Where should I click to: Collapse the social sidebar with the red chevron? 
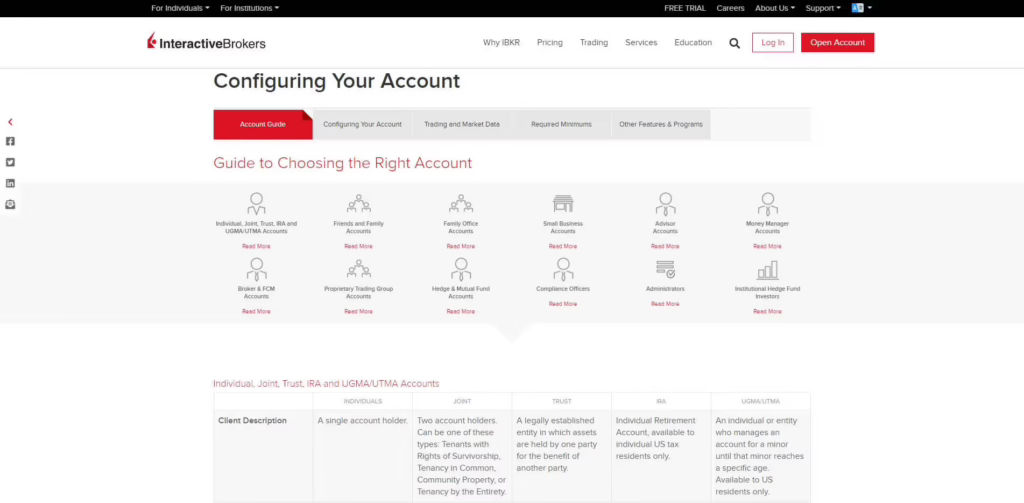click(10, 122)
